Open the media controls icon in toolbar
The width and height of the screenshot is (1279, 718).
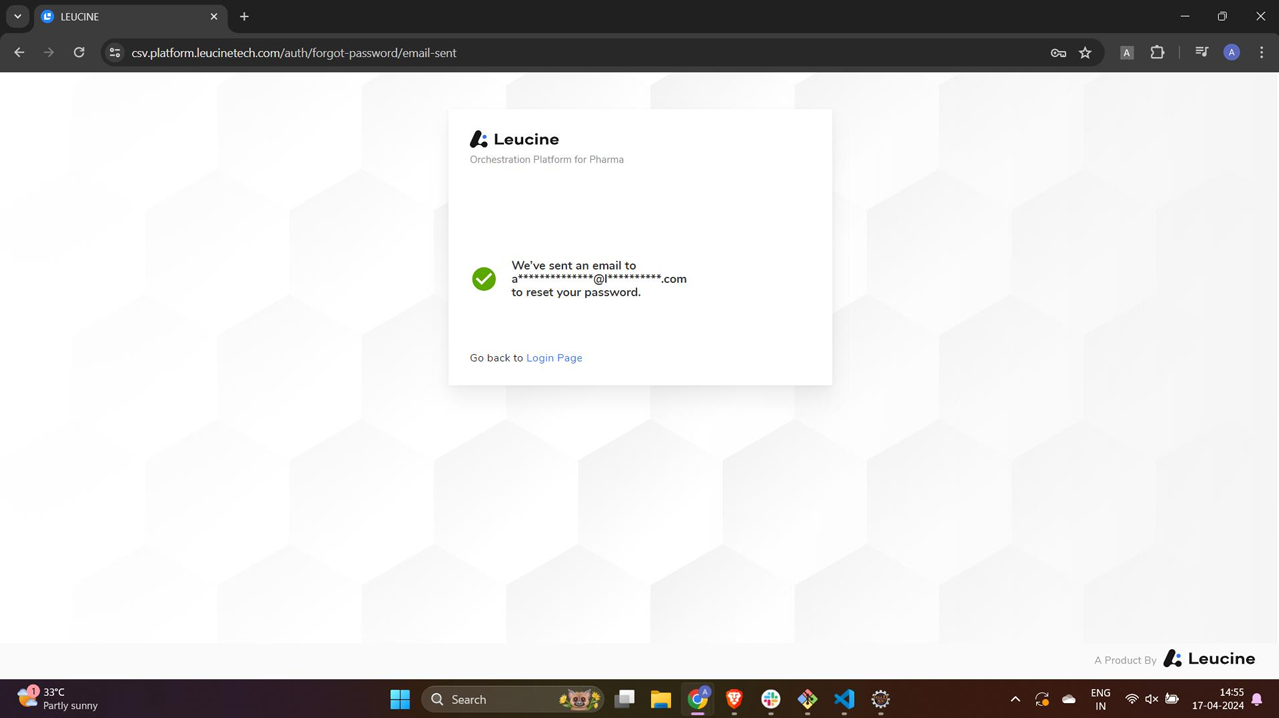1202,53
